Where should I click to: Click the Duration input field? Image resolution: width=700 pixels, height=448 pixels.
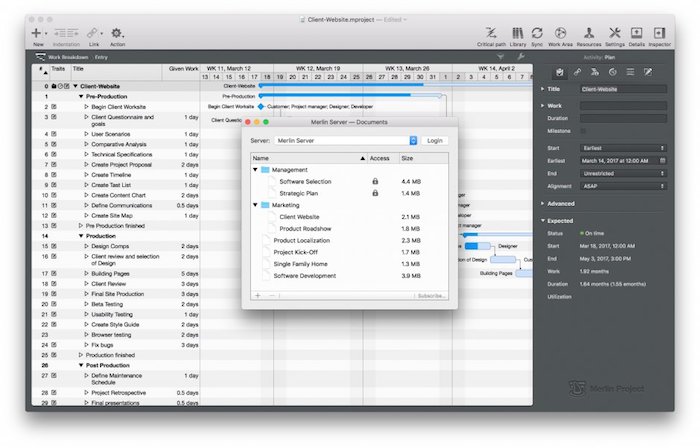[x=623, y=118]
